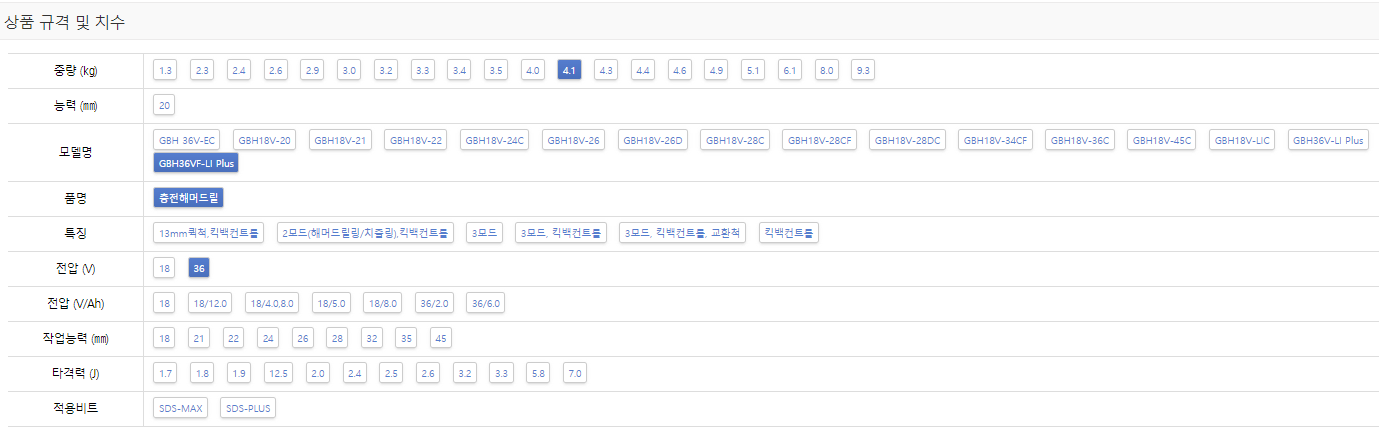Select 18/8.0 voltage capacity chip
The height and width of the screenshot is (427, 1379).
[383, 304]
